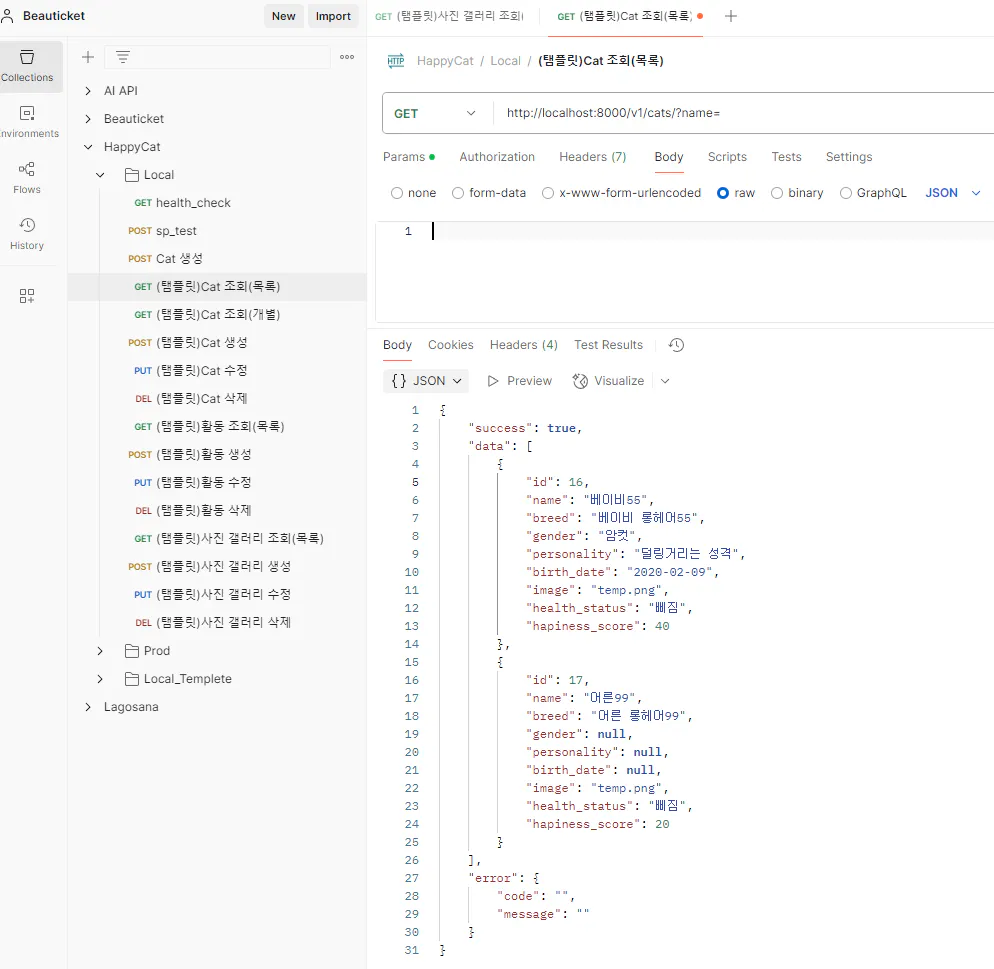The width and height of the screenshot is (994, 969).
Task: Open the Flows sidebar panel
Action: pos(27,177)
